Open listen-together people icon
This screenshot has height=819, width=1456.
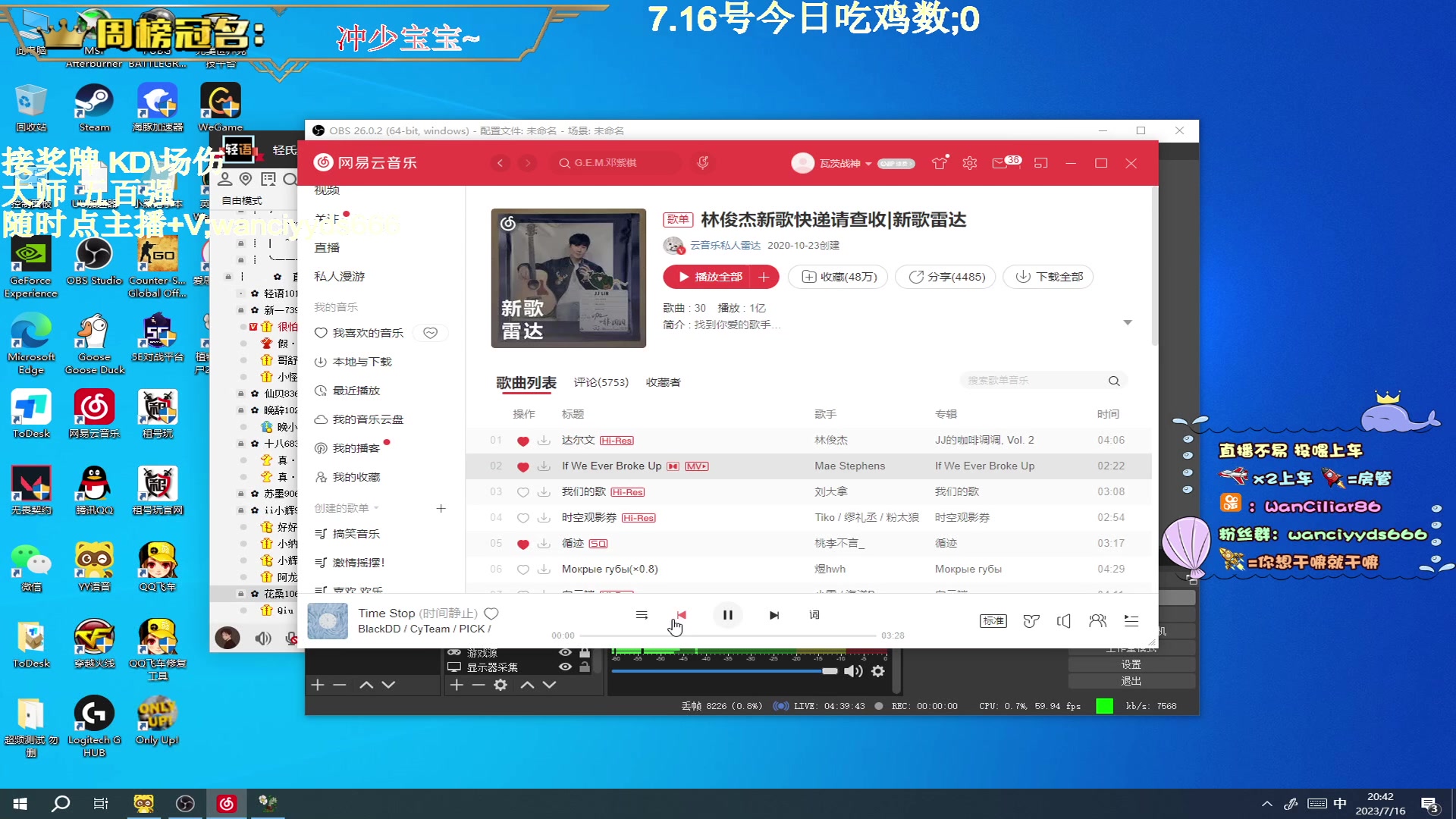pos(1097,621)
